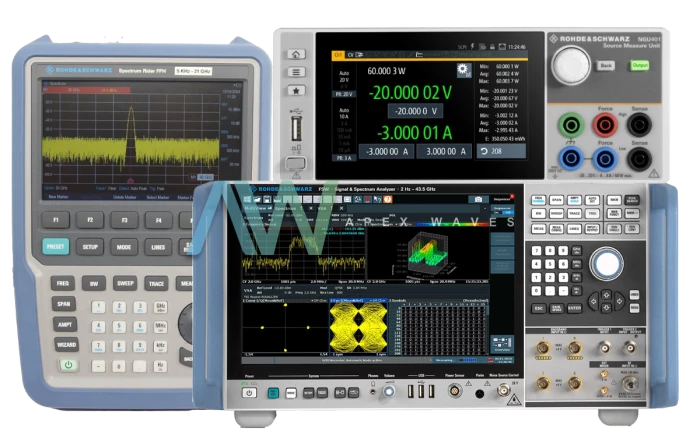This screenshot has width=700, height=435.
Task: Tap the SPAN key on the Spectrum Rider
Action: click(64, 304)
